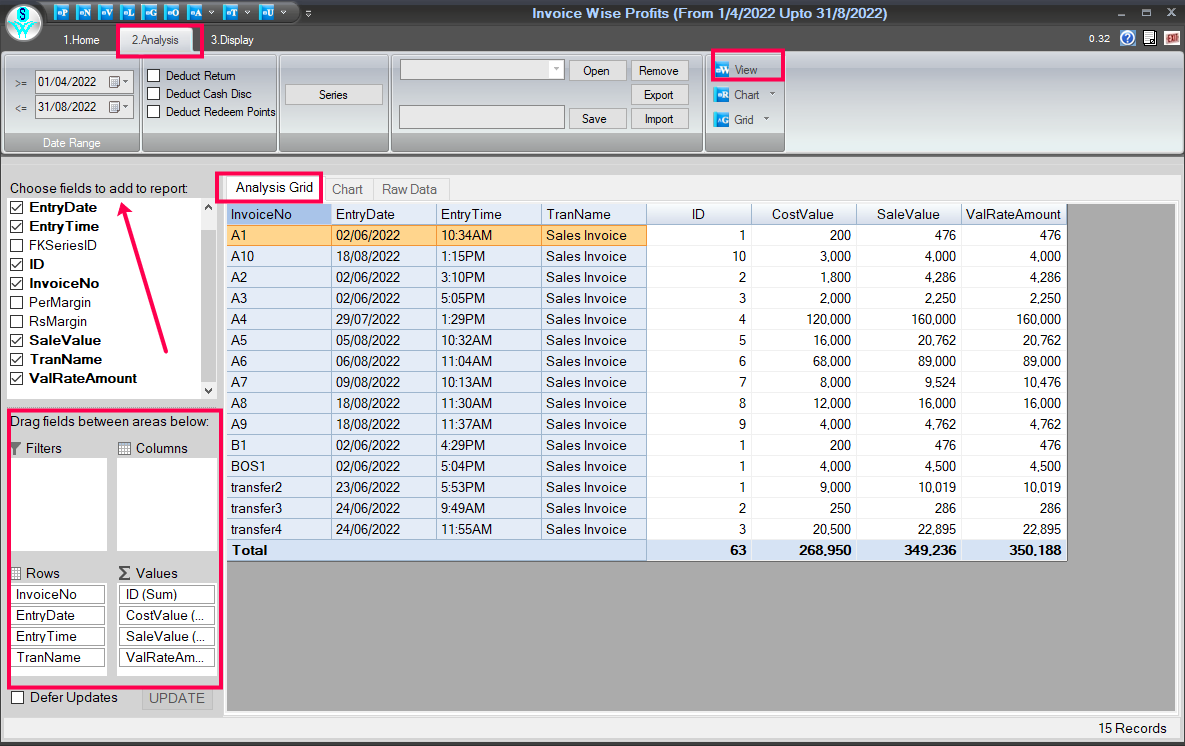Click the Remove button
The width and height of the screenshot is (1185, 746).
click(659, 70)
